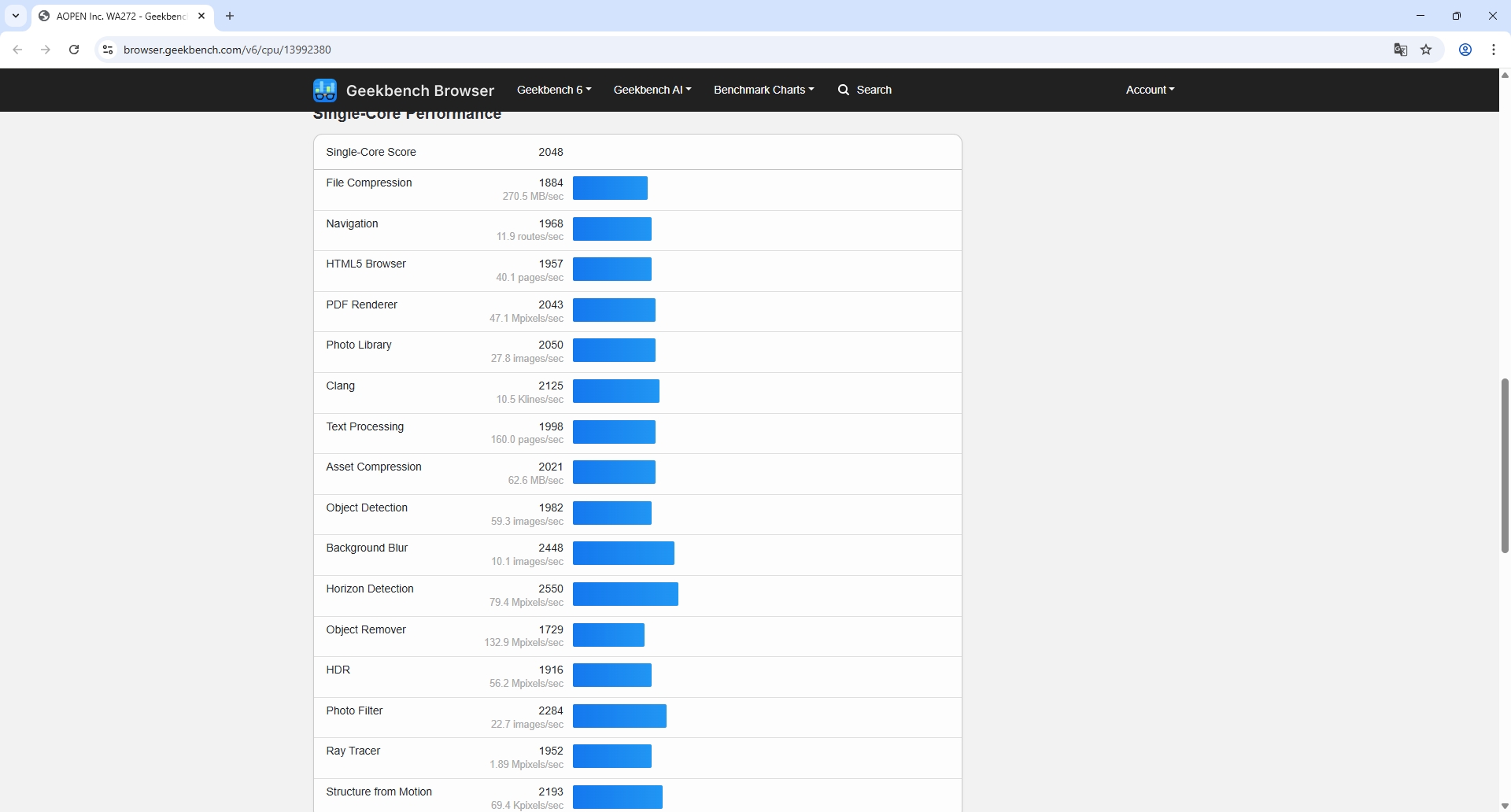Screen dimensions: 1511x812
Task: Click the Single-Core Score label
Action: pyautogui.click(x=371, y=152)
